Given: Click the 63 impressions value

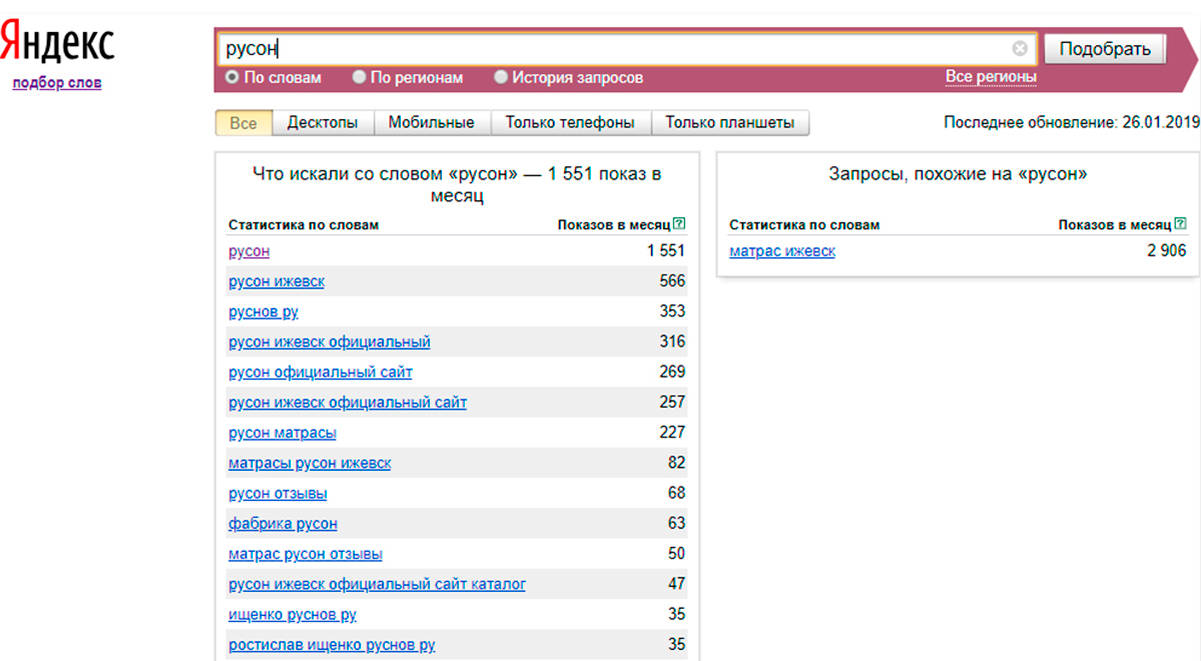Looking at the screenshot, I should point(677,523).
